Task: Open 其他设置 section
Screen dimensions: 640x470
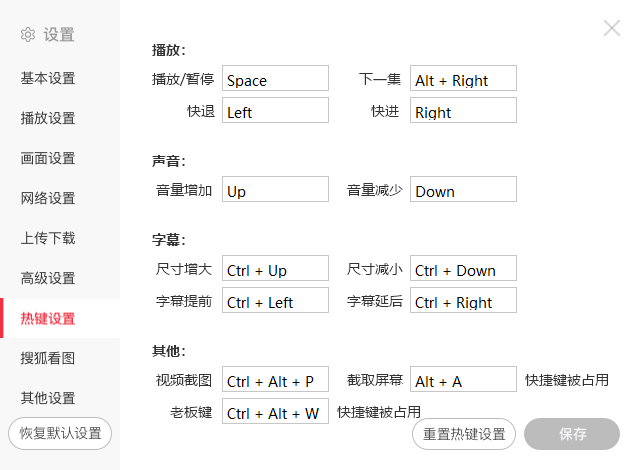Action: 48,399
